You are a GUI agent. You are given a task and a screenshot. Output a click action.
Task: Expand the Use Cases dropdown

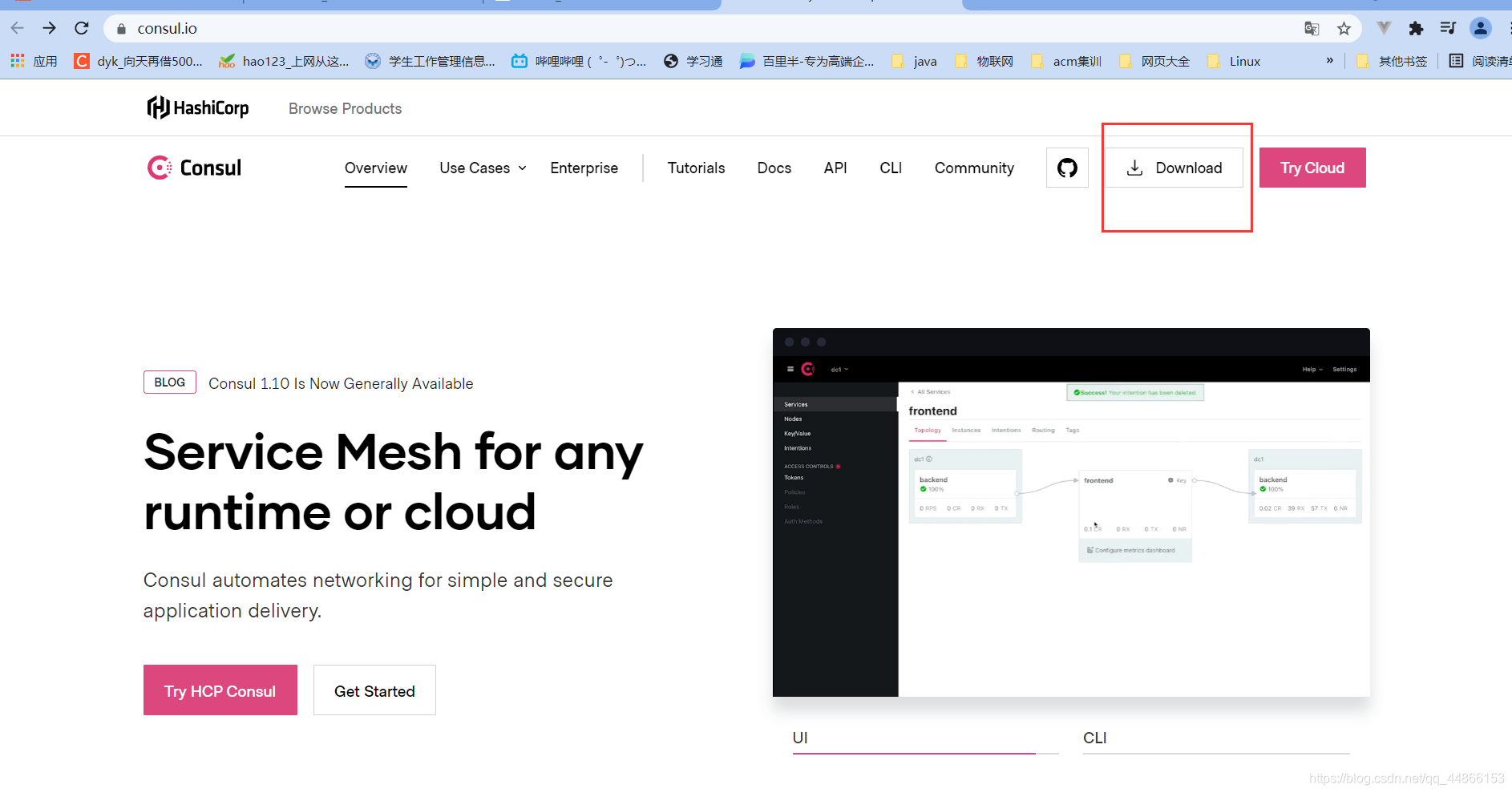[x=483, y=168]
